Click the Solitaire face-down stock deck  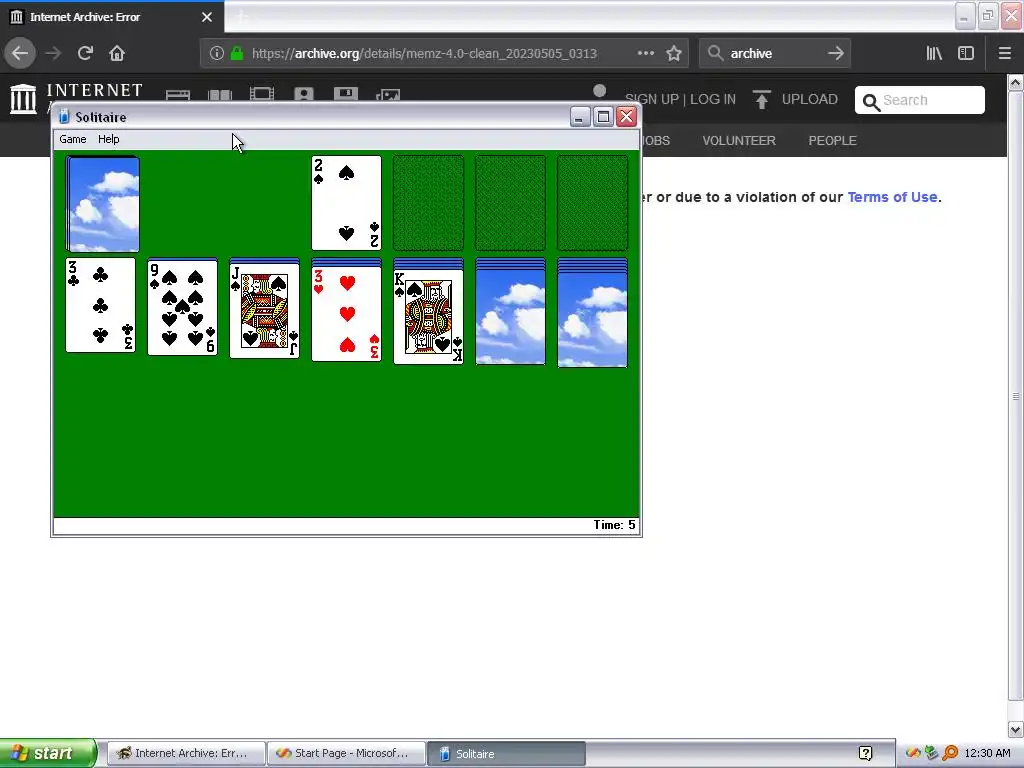103,204
